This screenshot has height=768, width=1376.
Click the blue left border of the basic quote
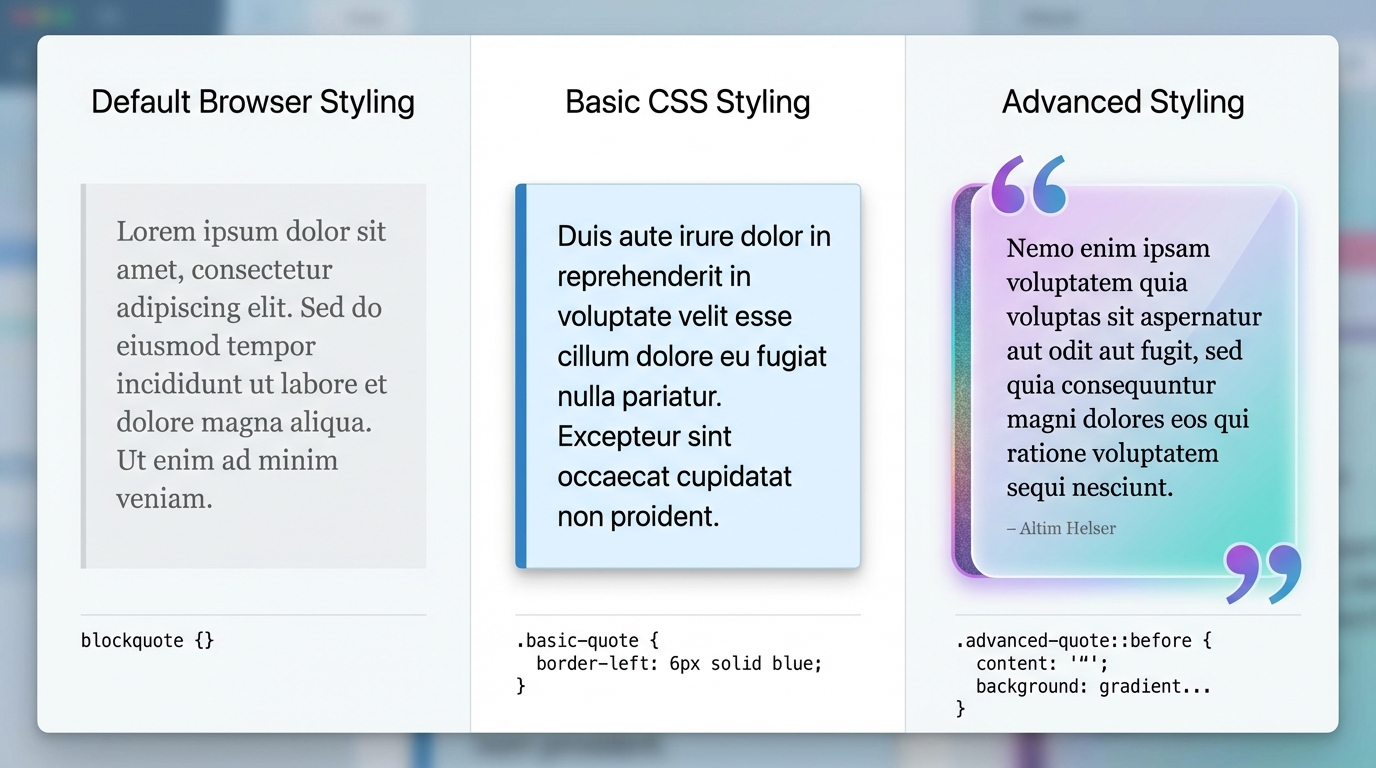coord(518,375)
